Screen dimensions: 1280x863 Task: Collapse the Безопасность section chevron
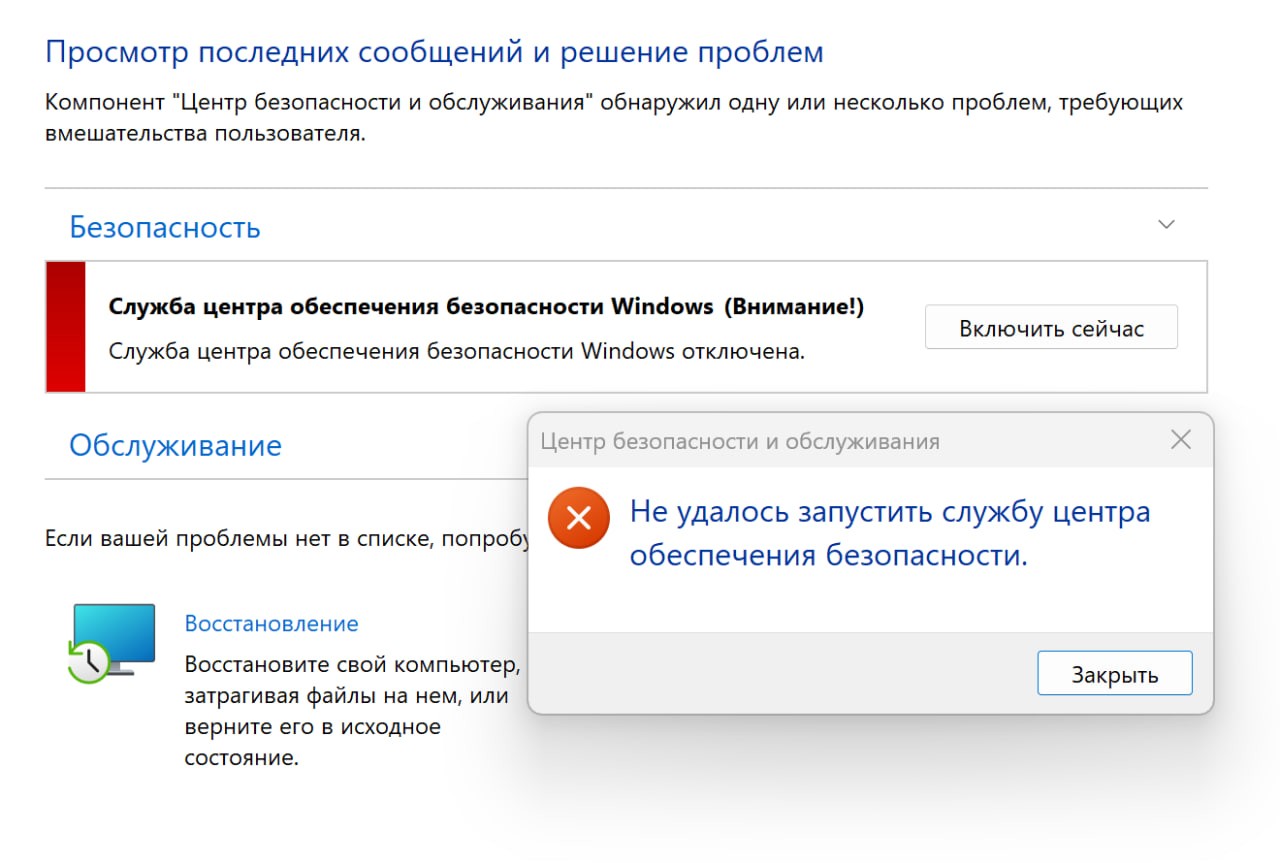(x=1166, y=225)
